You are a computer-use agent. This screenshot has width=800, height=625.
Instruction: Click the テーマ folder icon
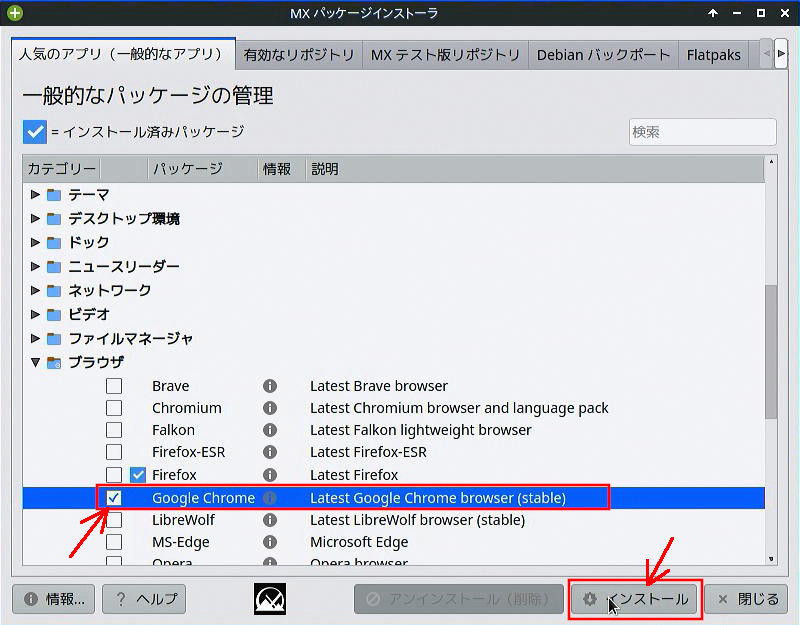pos(54,195)
